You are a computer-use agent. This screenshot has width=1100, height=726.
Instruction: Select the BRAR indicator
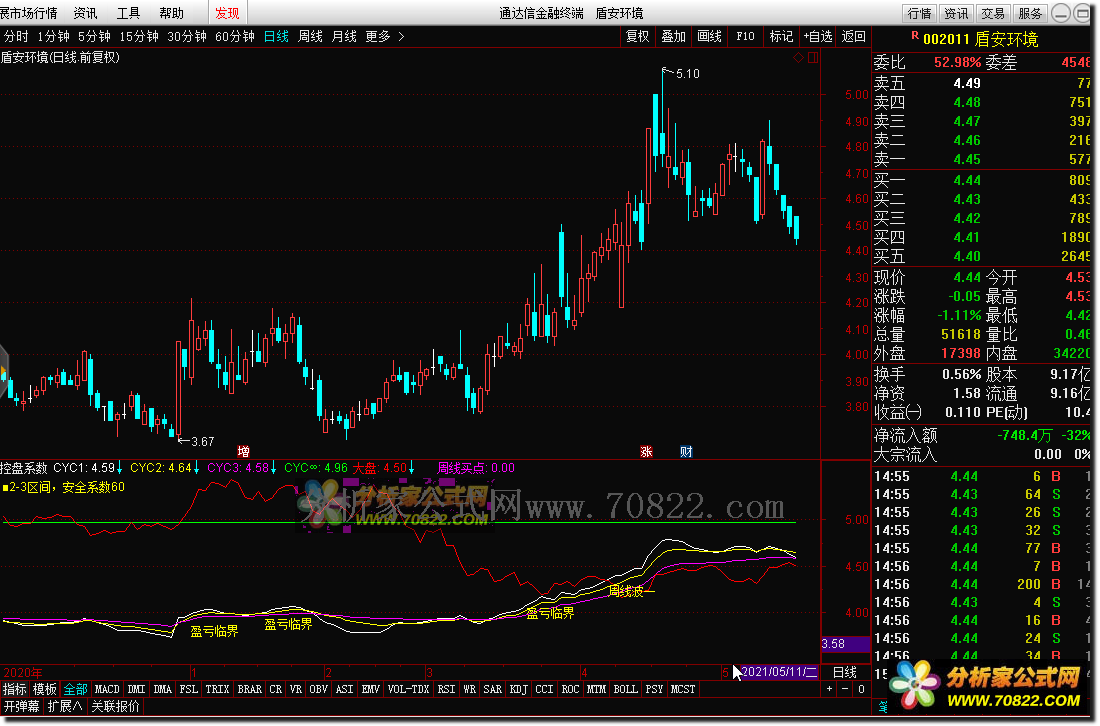click(x=249, y=689)
